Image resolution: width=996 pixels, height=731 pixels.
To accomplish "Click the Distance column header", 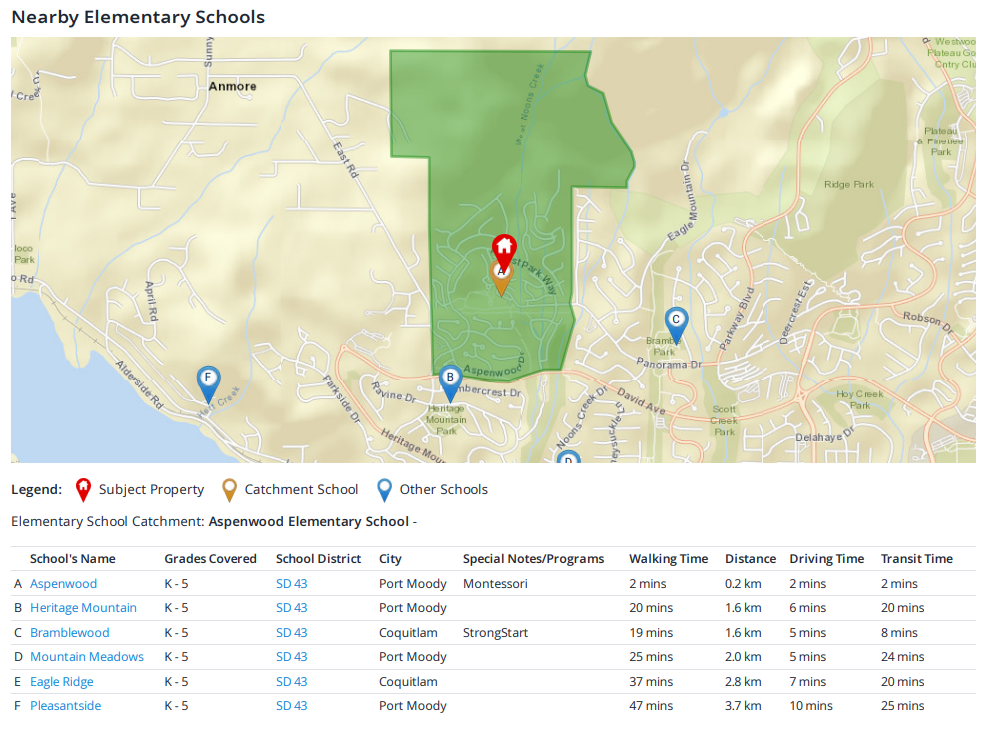I will [750, 559].
